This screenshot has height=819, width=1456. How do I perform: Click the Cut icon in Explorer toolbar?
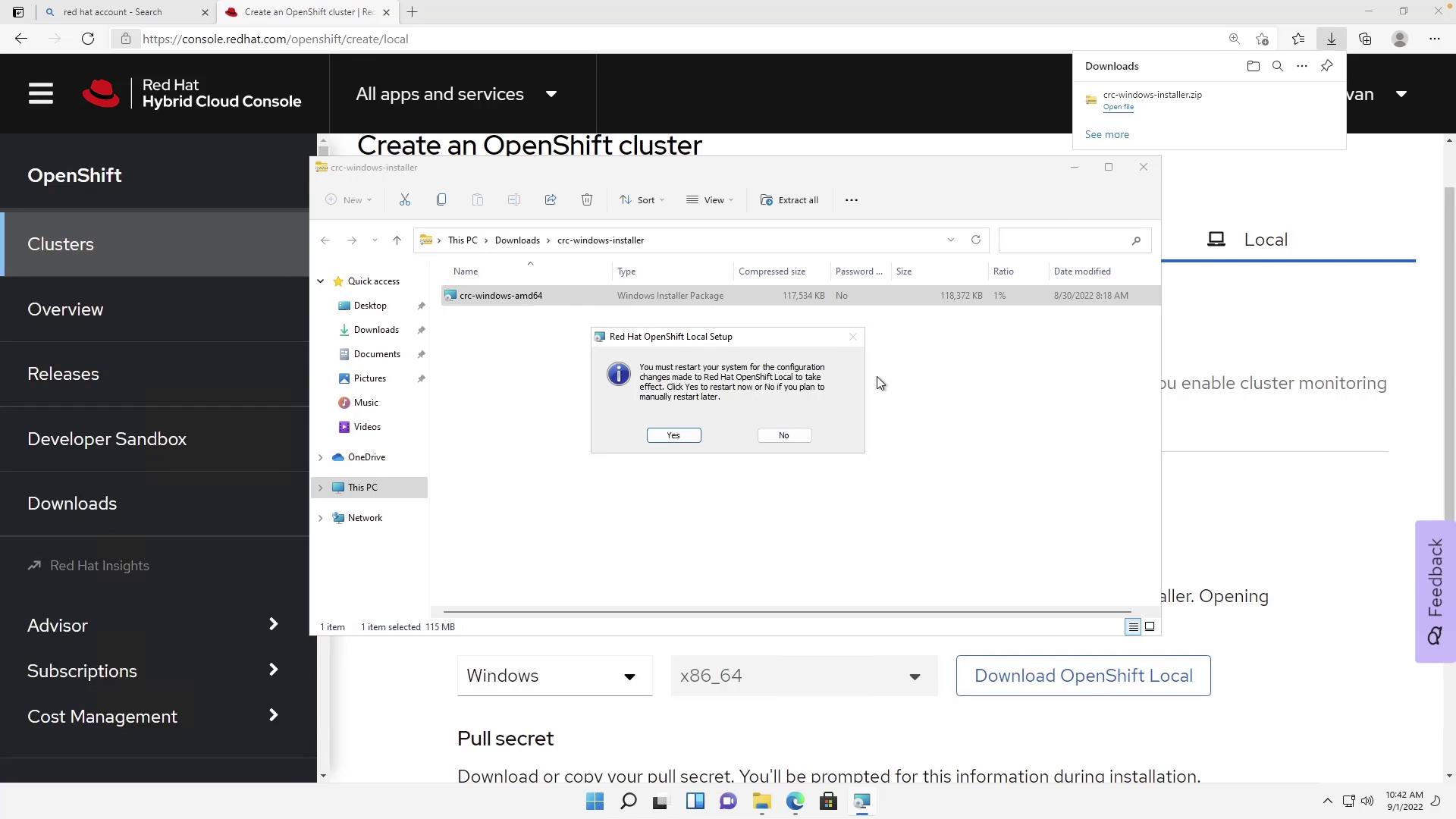click(405, 200)
